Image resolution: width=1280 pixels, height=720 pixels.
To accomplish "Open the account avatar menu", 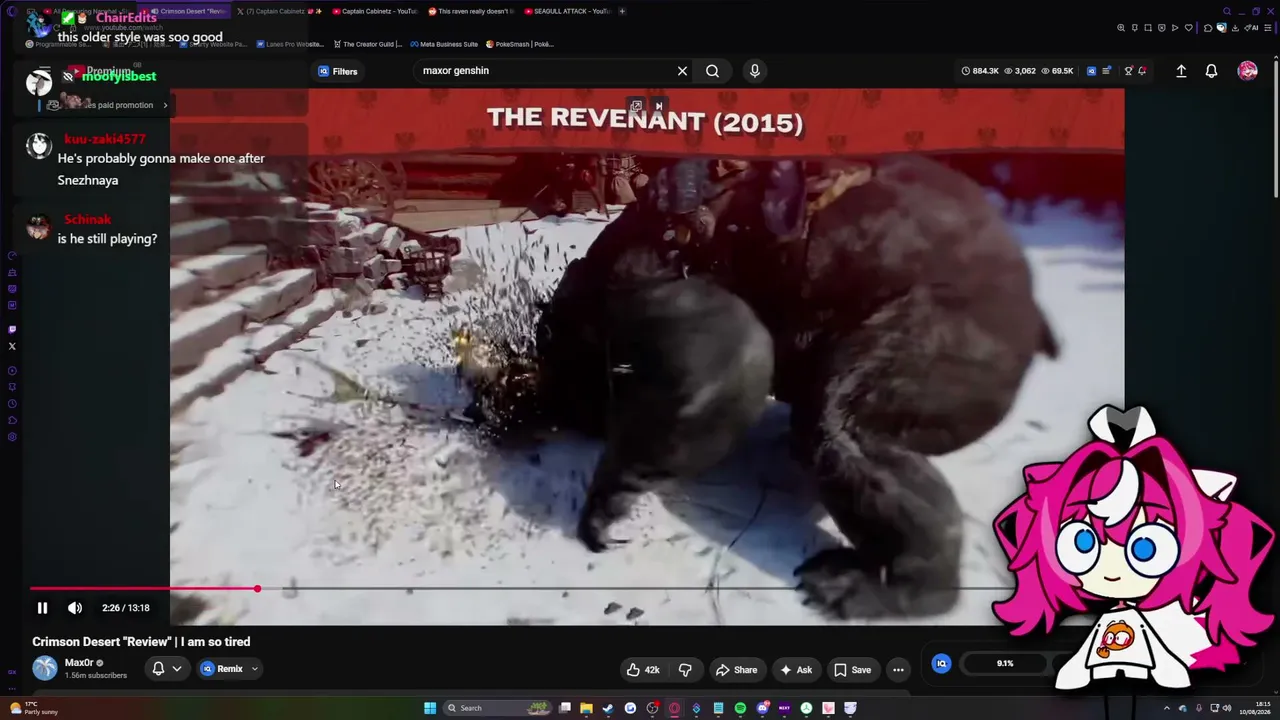I will (x=1247, y=71).
